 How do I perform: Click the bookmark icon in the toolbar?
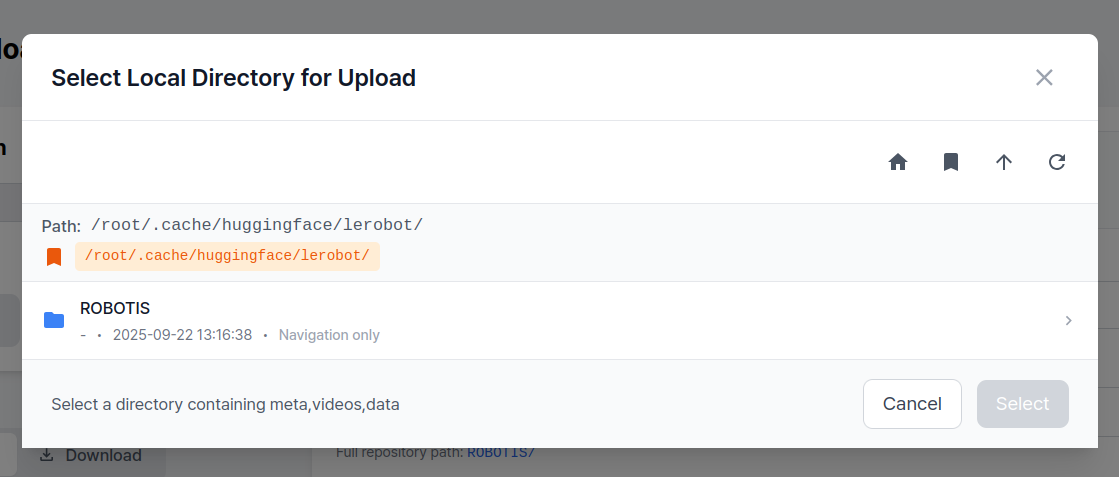(951, 162)
